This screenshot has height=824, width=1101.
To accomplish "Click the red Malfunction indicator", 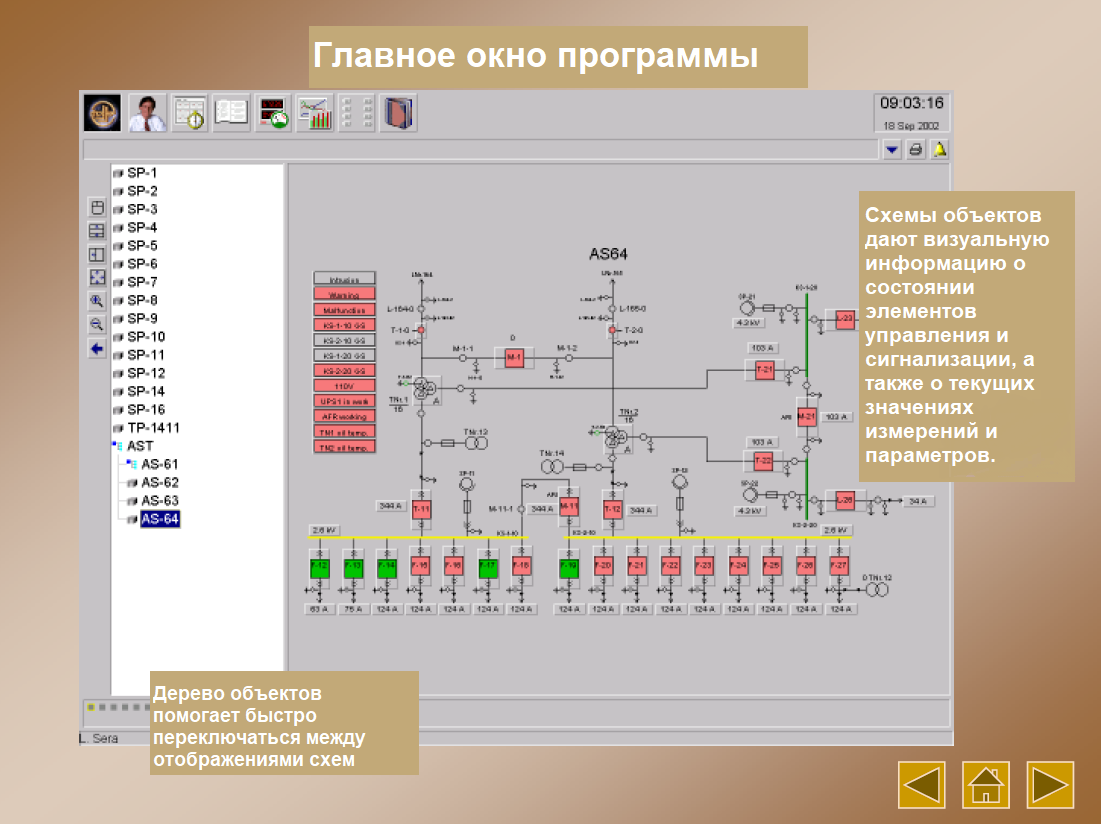I will 344,310.
